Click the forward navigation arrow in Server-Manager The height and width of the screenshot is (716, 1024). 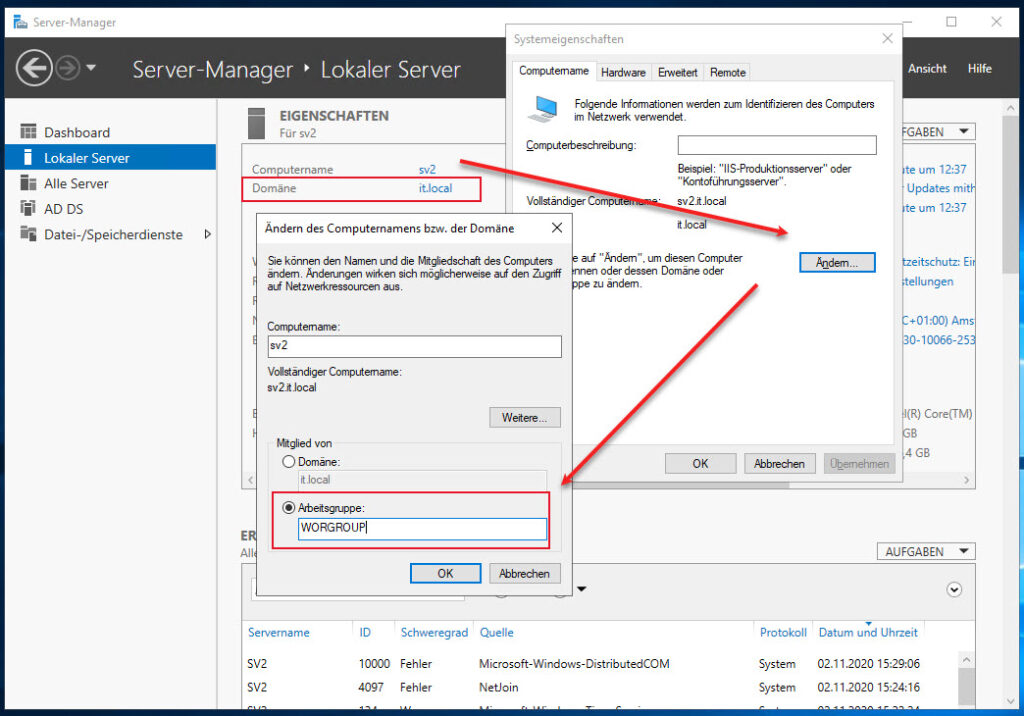(68, 68)
